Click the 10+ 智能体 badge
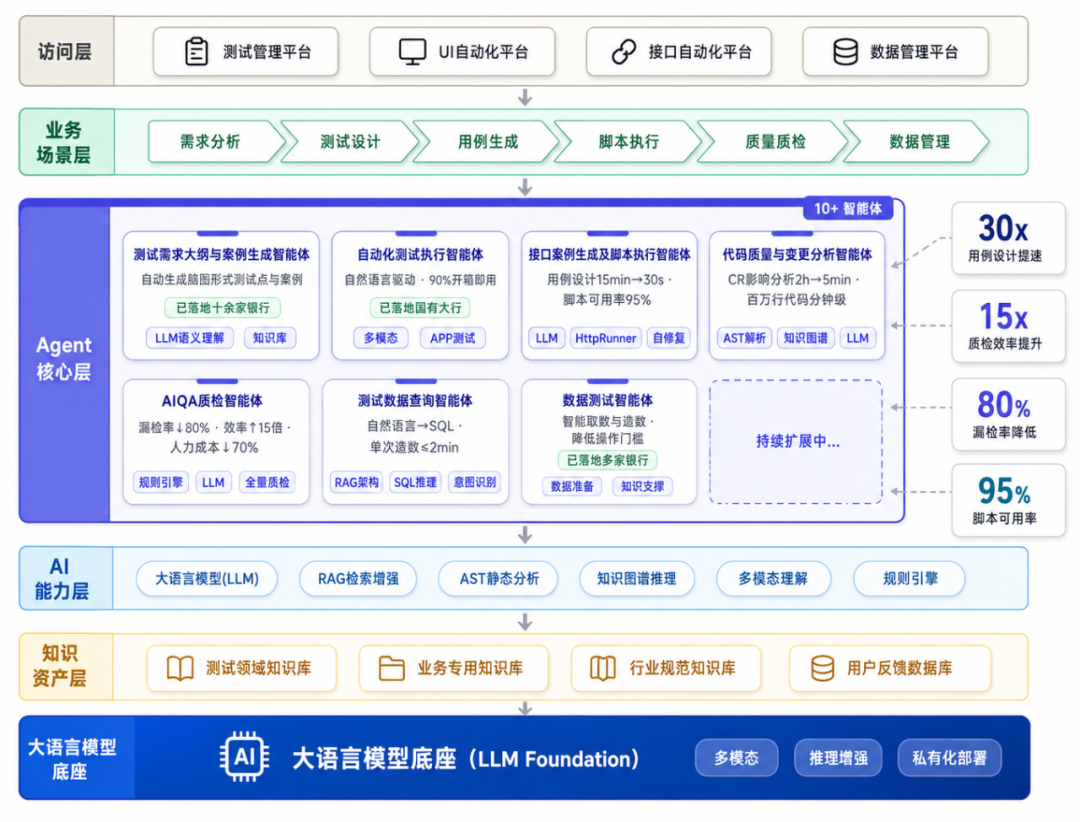The height and width of the screenshot is (822, 1080). (848, 209)
